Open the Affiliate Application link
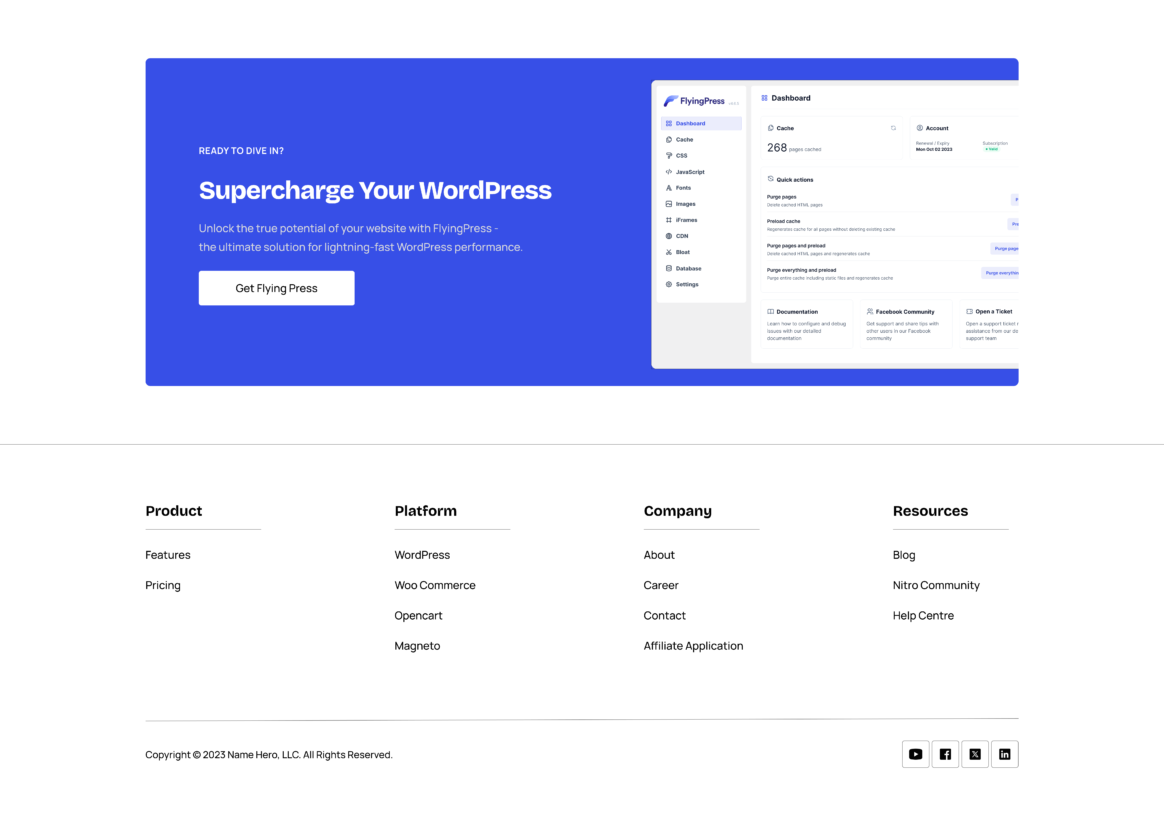Screen dimensions: 1164x826 tap(693, 646)
